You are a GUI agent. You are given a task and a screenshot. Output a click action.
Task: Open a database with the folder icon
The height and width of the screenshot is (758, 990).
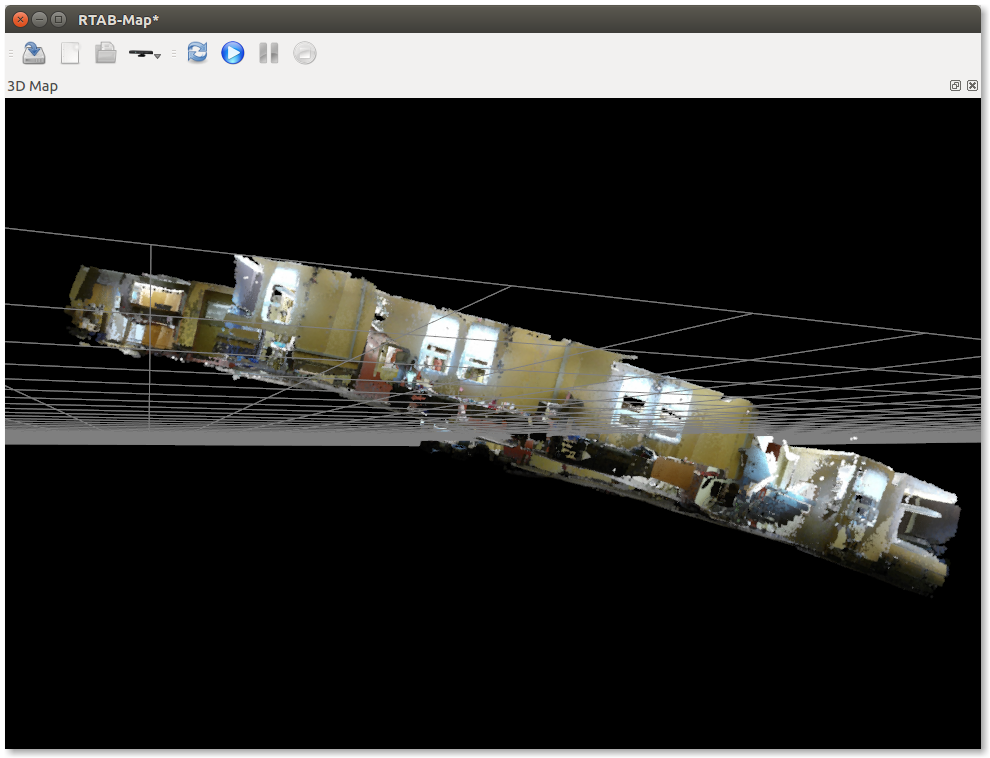[x=106, y=53]
